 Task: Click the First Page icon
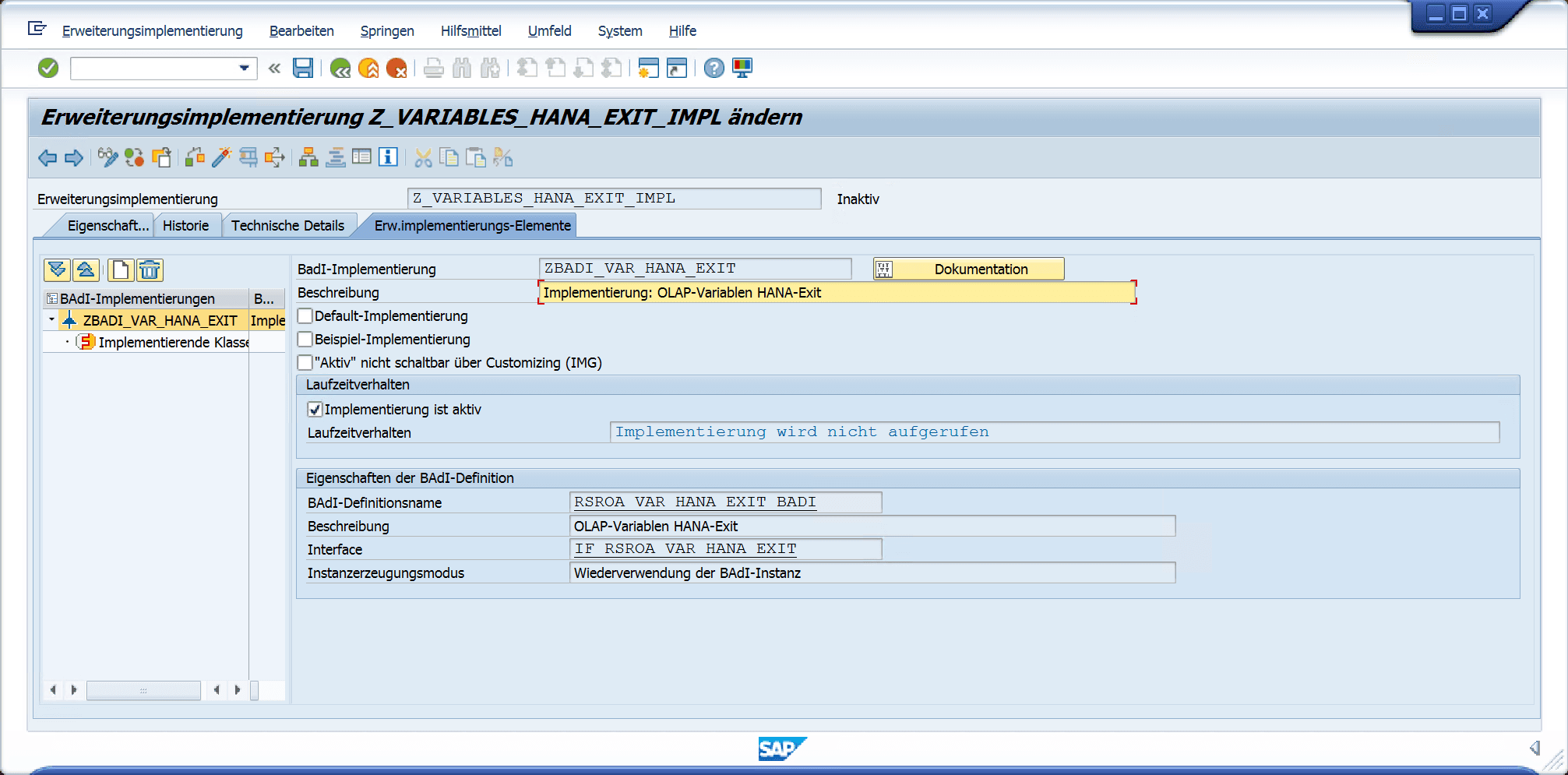click(x=527, y=69)
